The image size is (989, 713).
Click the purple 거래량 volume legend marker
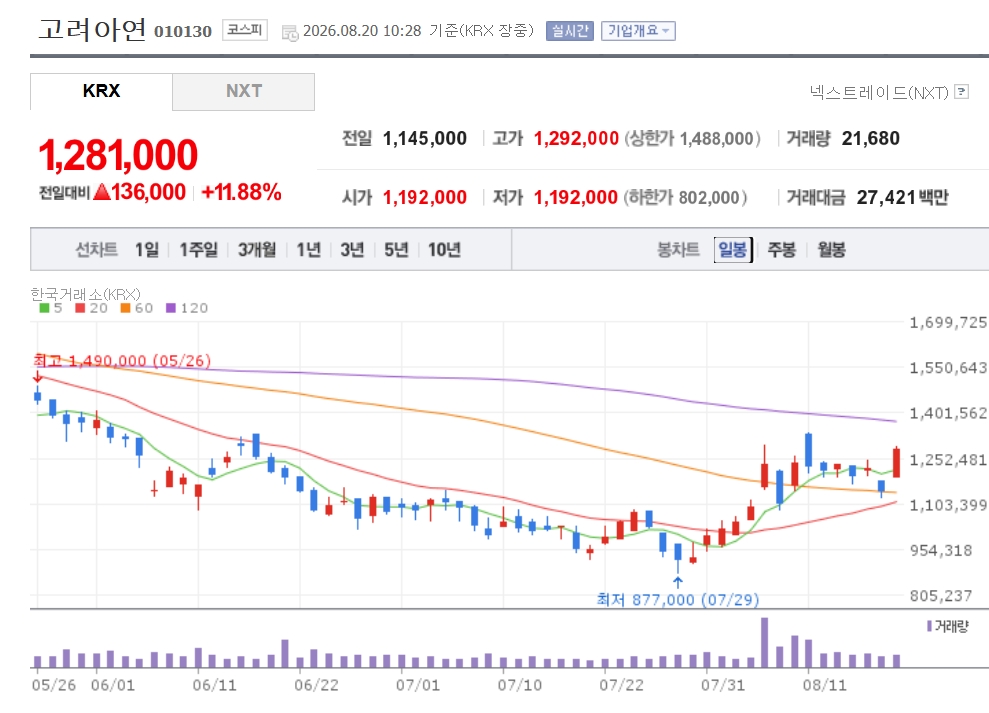(x=930, y=626)
